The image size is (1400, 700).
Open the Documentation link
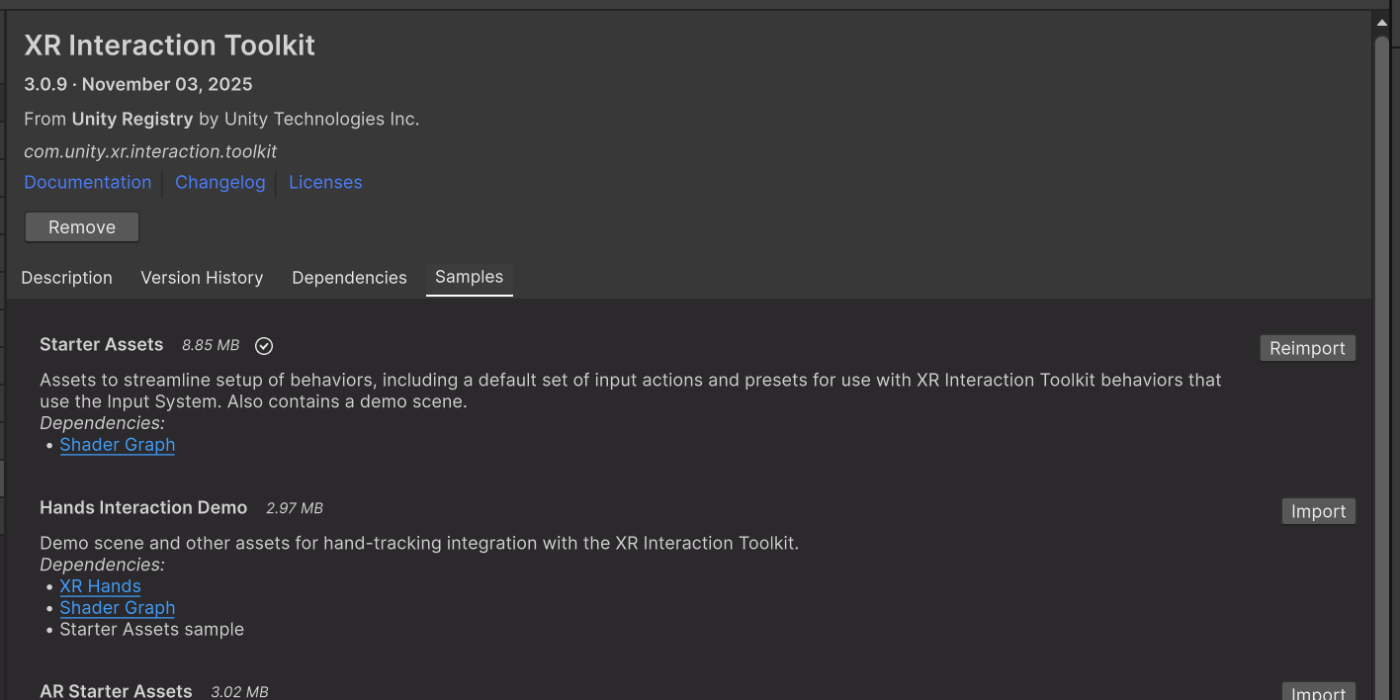(x=88, y=182)
